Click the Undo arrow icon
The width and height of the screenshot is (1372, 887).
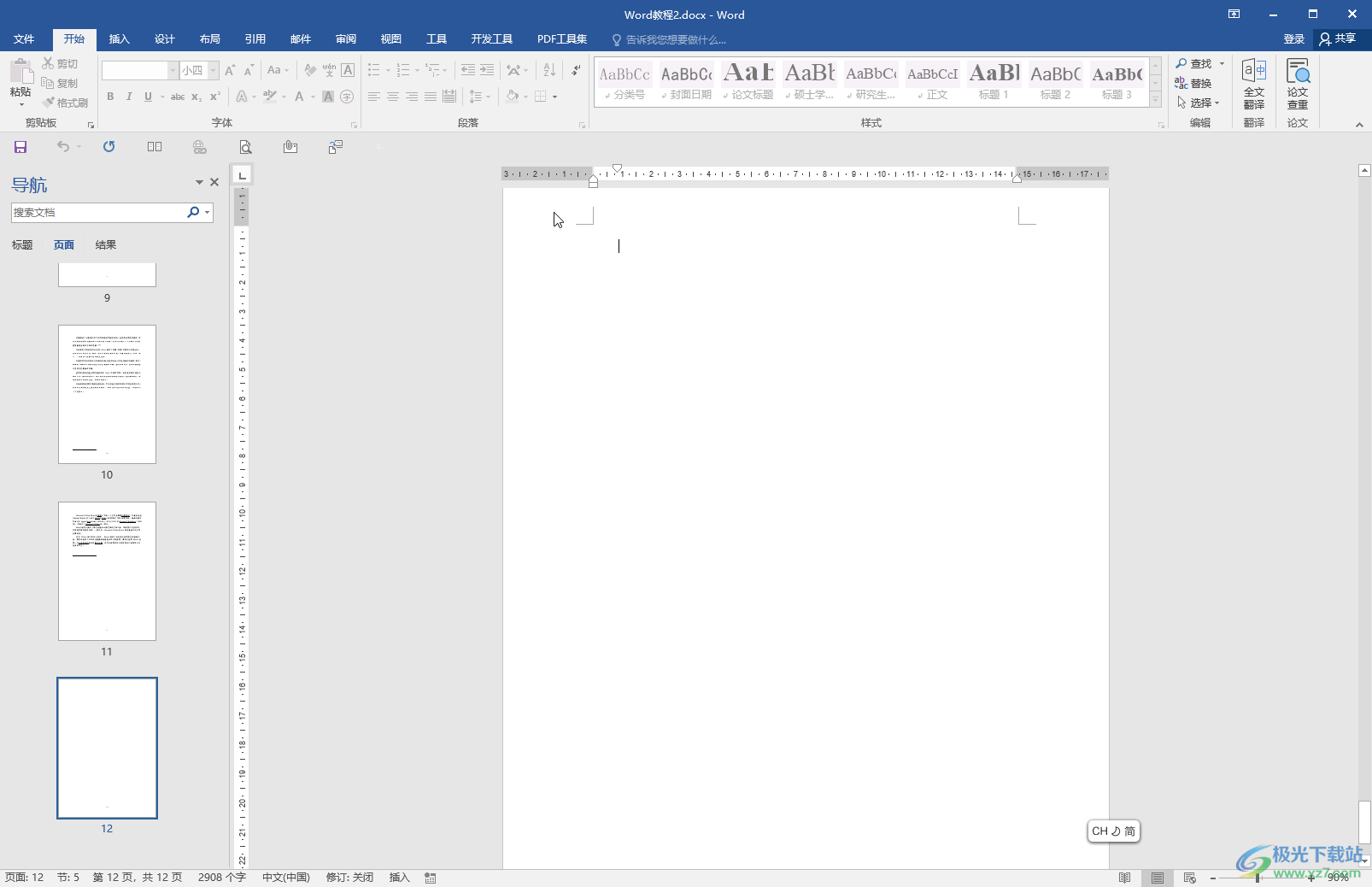click(x=63, y=147)
